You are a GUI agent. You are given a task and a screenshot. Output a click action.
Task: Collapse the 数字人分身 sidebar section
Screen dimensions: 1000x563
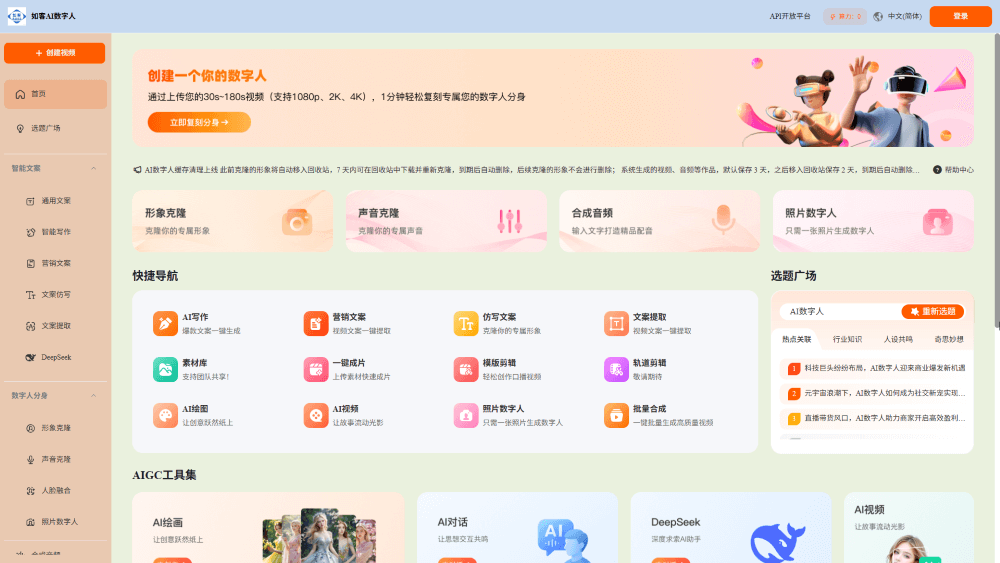coord(94,395)
